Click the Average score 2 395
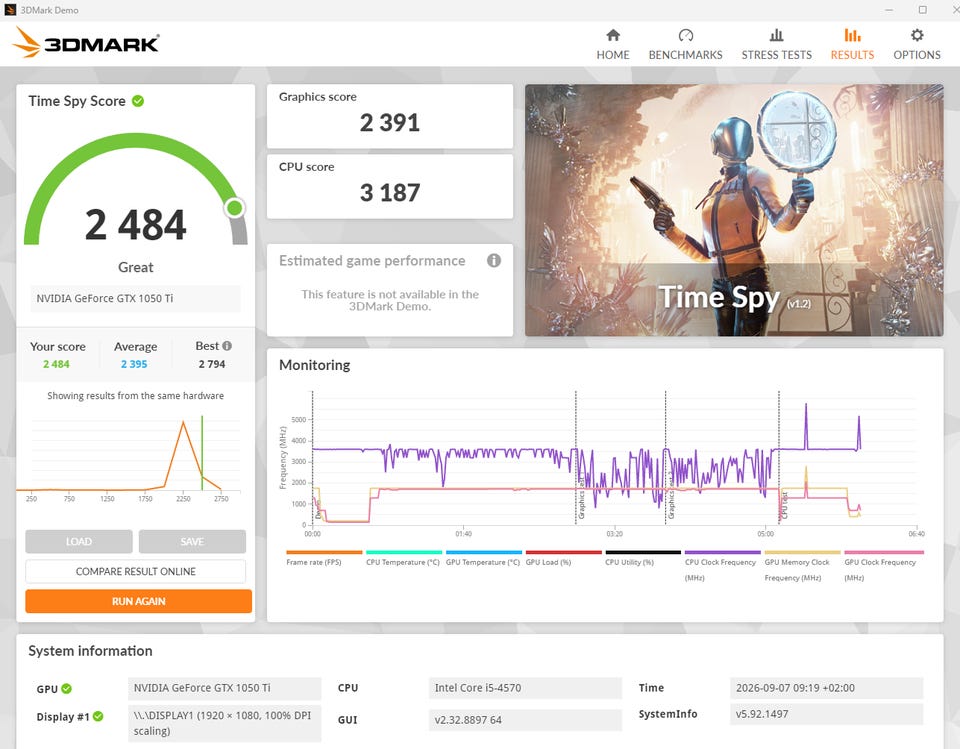960x749 pixels. point(134,364)
